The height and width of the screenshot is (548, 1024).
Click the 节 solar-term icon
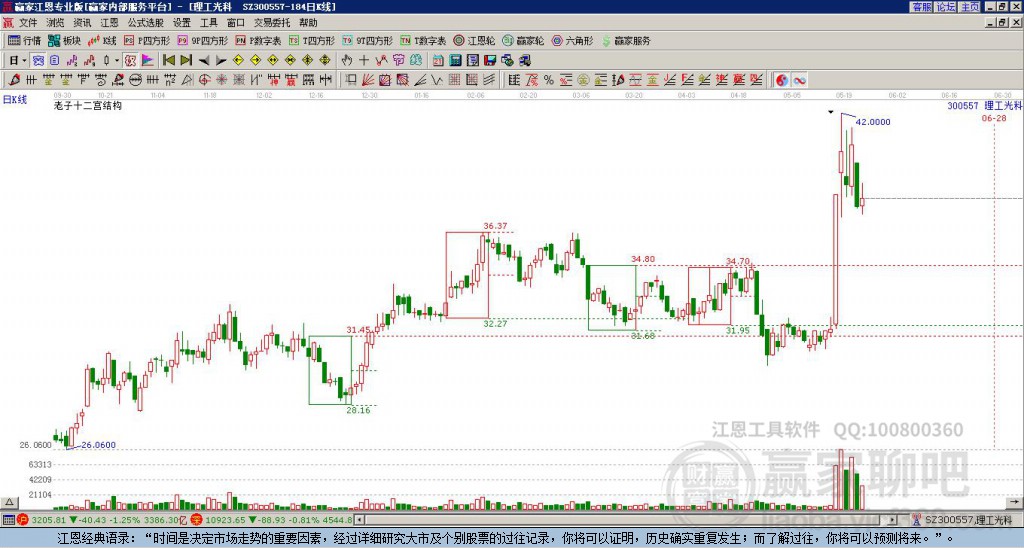click(x=398, y=61)
